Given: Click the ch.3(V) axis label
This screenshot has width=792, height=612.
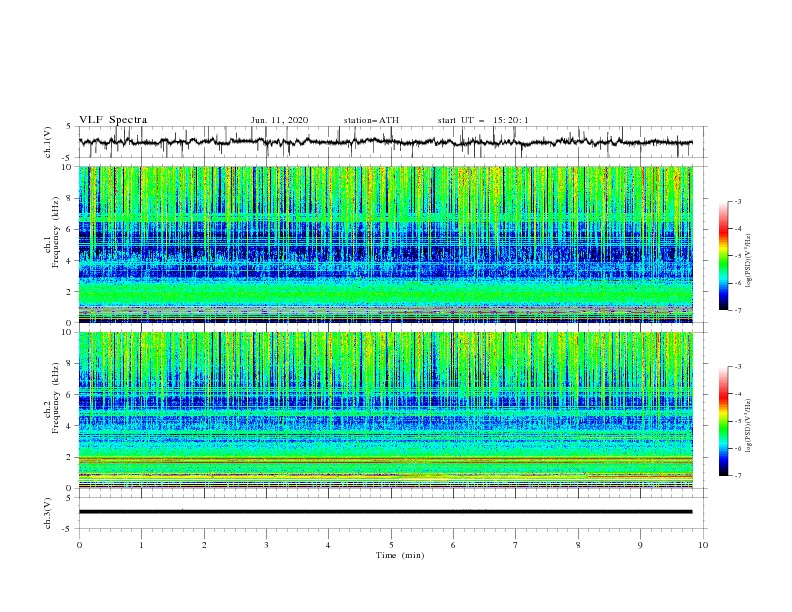Looking at the screenshot, I should (x=48, y=513).
